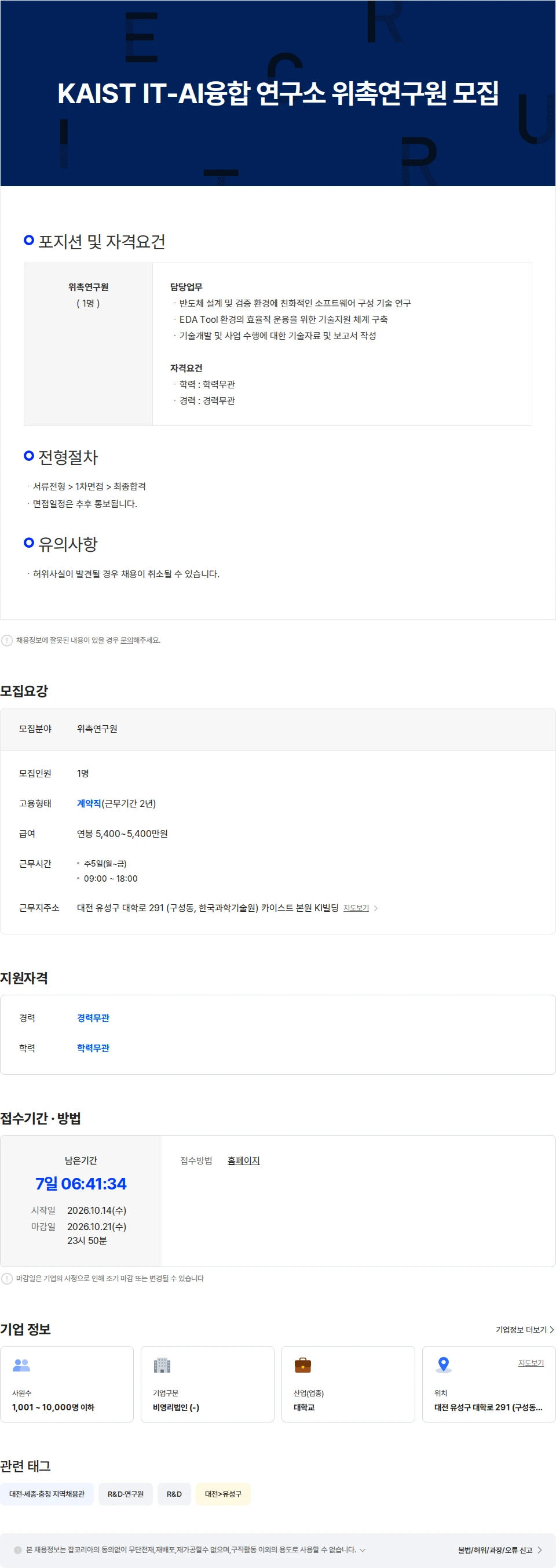Viewport: 556px width, 1568px height.
Task: Click the 모집인원 value 1명
Action: [83, 773]
